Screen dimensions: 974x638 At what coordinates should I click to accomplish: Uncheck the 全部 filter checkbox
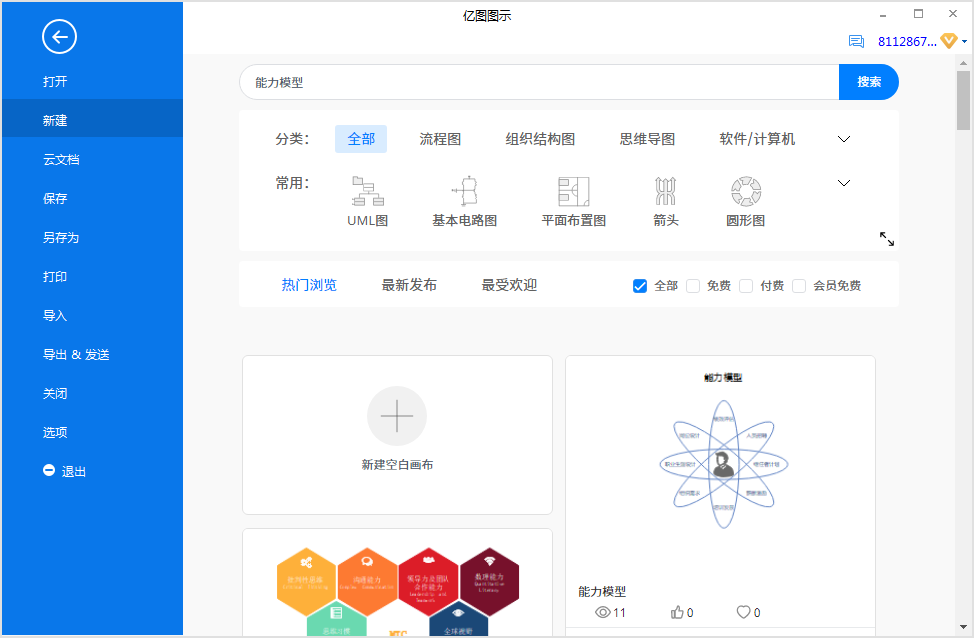point(640,286)
